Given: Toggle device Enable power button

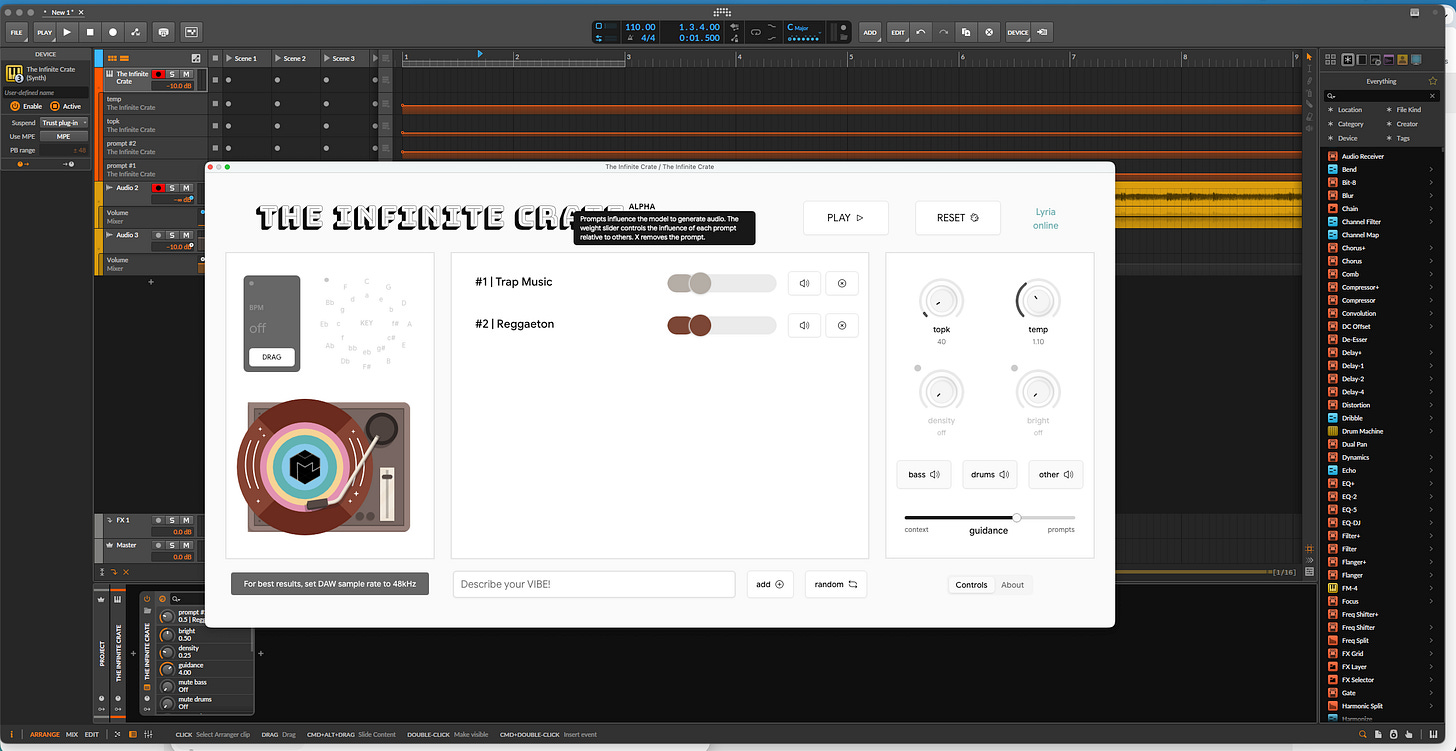Looking at the screenshot, I should (x=14, y=106).
